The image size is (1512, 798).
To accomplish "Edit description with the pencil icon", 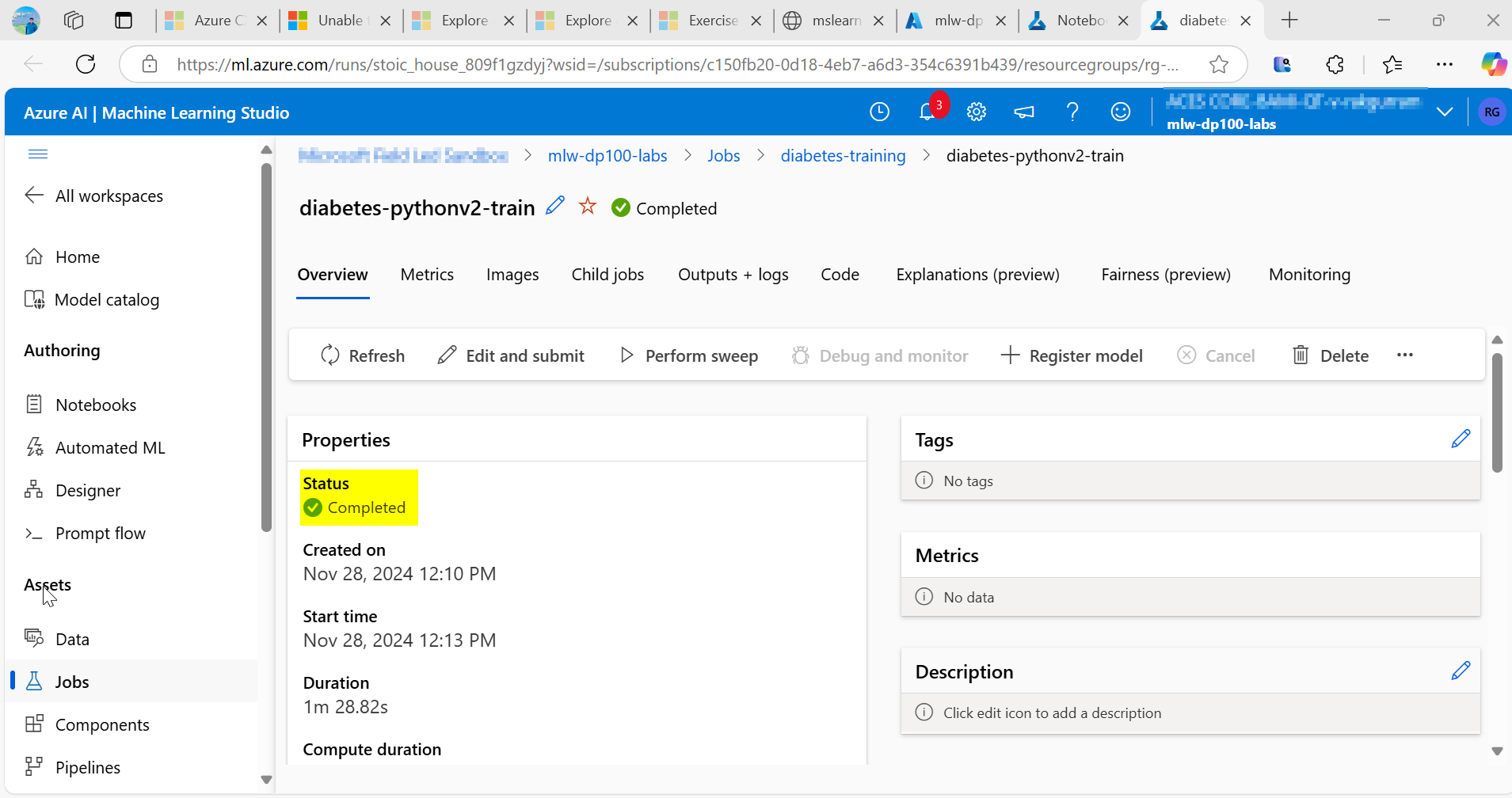I will pos(1461,671).
